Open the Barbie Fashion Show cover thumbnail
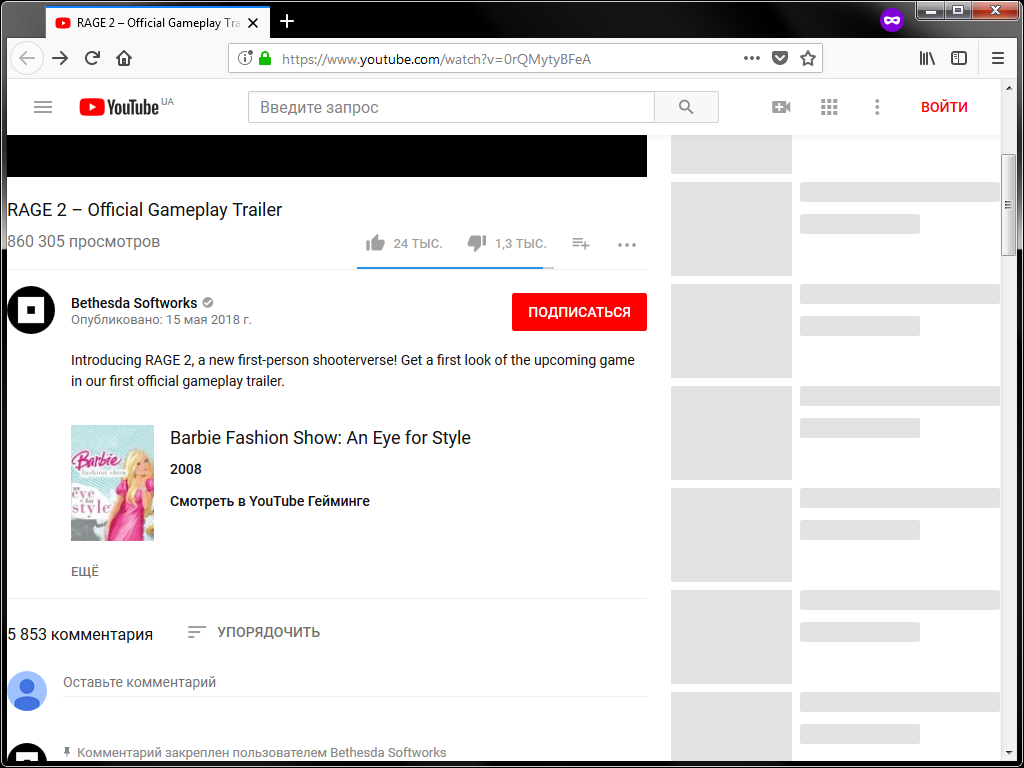 pos(112,483)
